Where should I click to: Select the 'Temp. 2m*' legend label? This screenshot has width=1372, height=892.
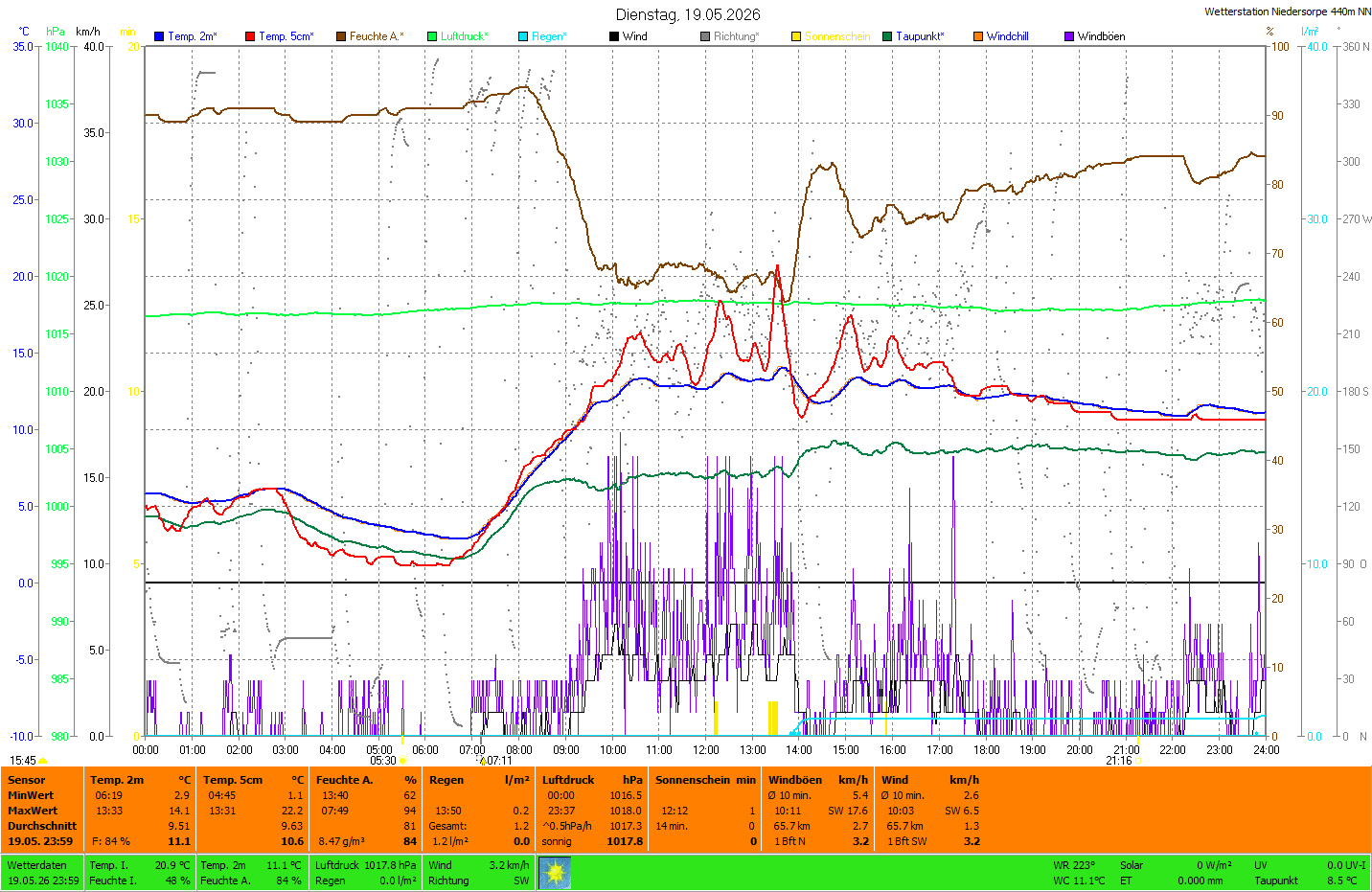(193, 36)
